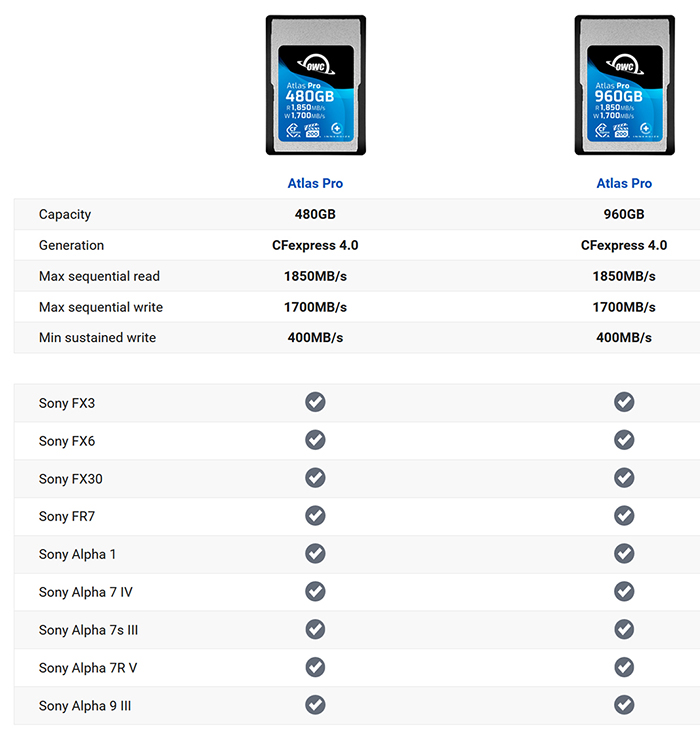Click the Sony FX6 checkmark for 480GB card
This screenshot has height=744, width=700.
pyautogui.click(x=315, y=440)
